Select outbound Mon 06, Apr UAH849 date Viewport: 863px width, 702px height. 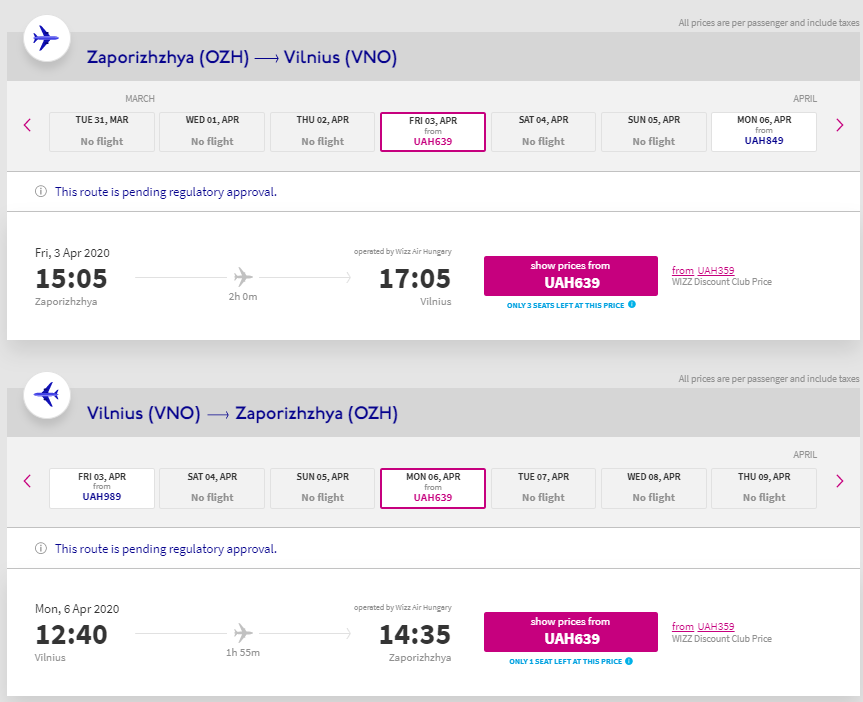[763, 131]
